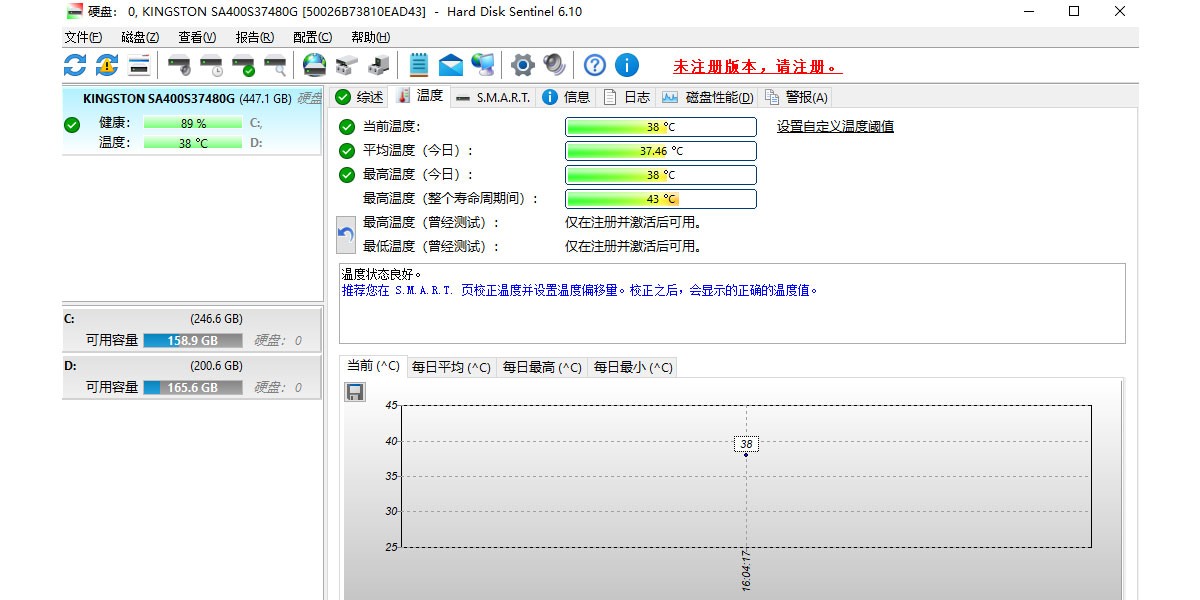
Task: Click the lifetime maximum 43 °C bar
Action: tap(661, 199)
